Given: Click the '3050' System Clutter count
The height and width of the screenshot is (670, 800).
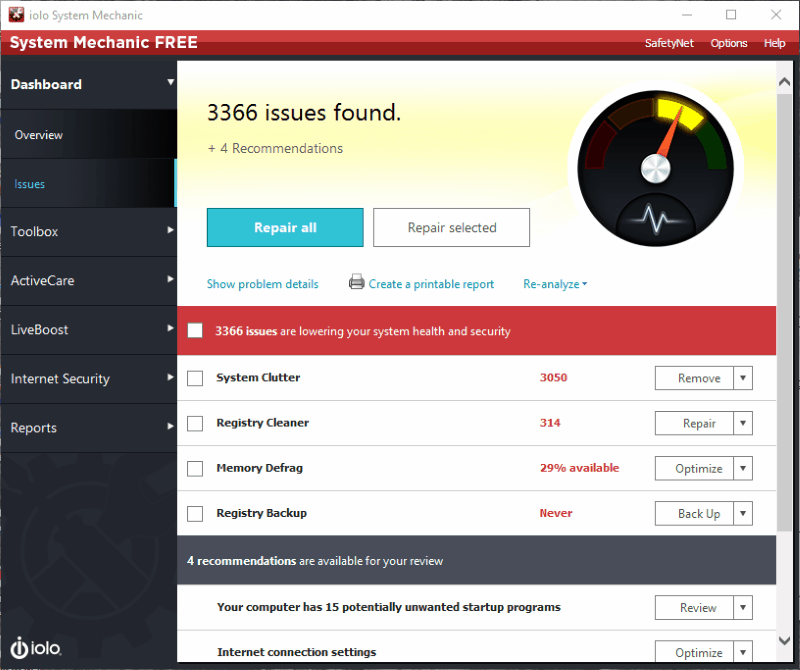Looking at the screenshot, I should (x=554, y=378).
